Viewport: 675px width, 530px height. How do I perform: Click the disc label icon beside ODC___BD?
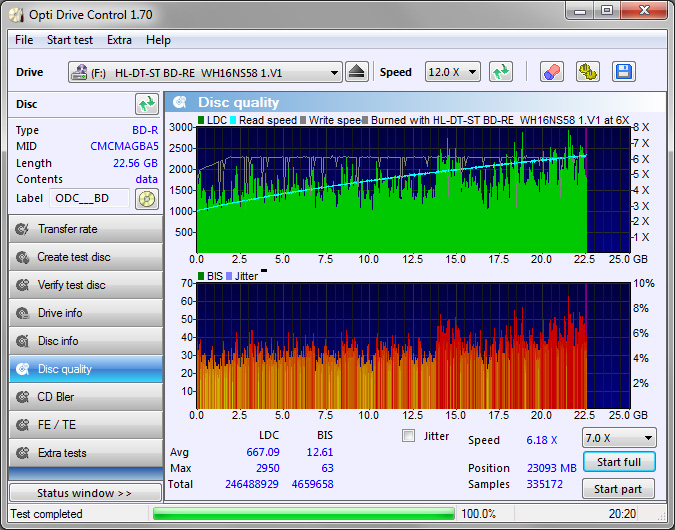[147, 198]
